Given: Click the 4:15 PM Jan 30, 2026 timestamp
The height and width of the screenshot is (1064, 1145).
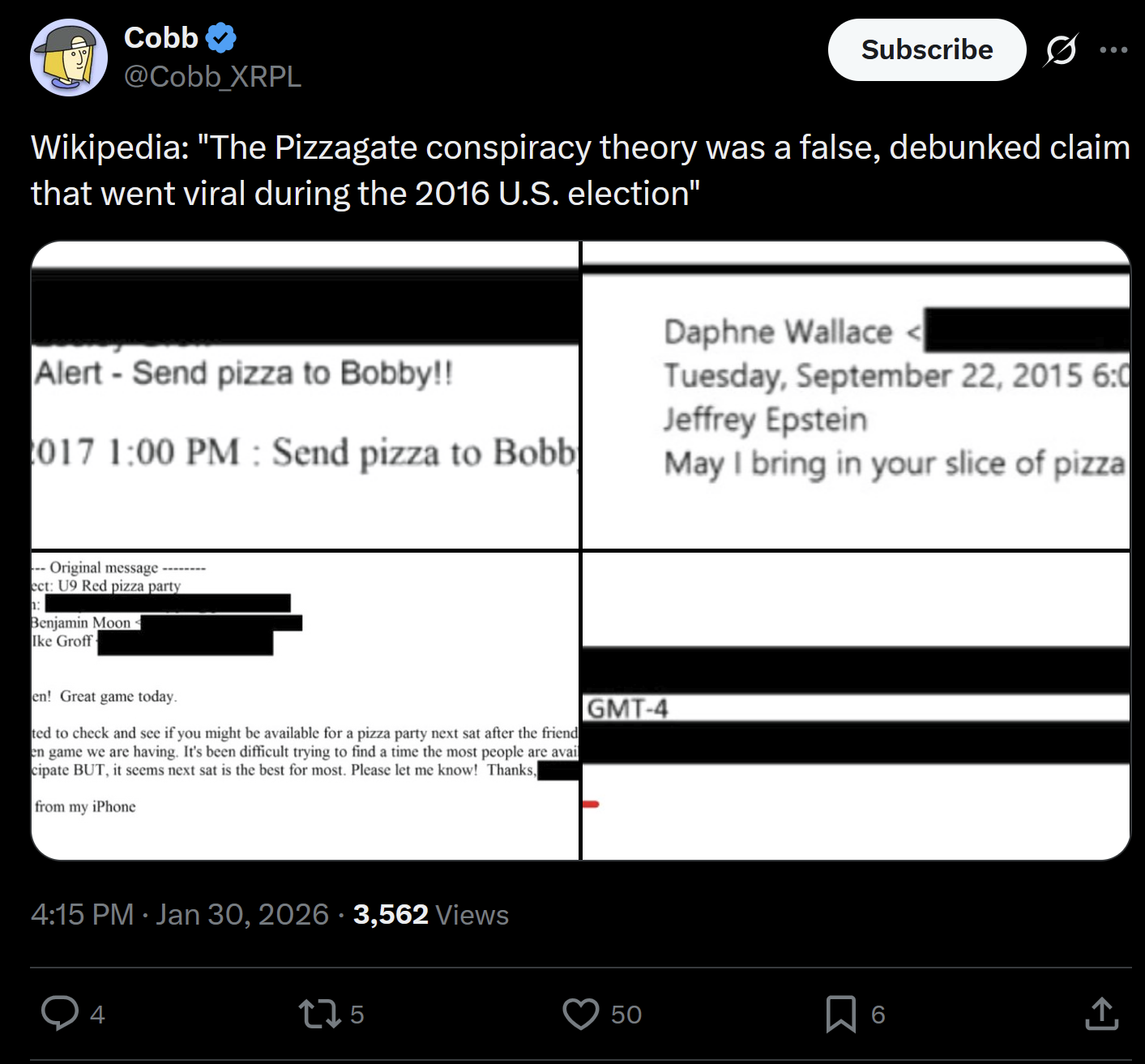Looking at the screenshot, I should pos(180,915).
